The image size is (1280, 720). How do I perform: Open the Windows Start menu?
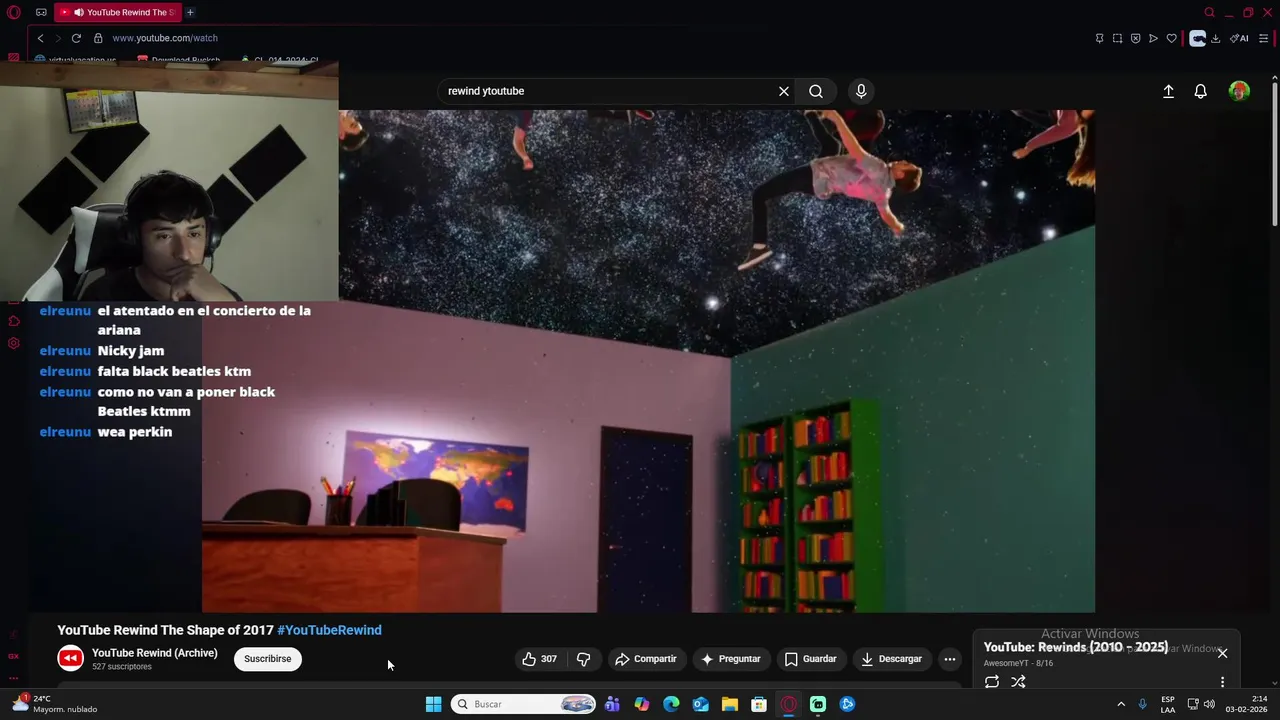(x=433, y=704)
